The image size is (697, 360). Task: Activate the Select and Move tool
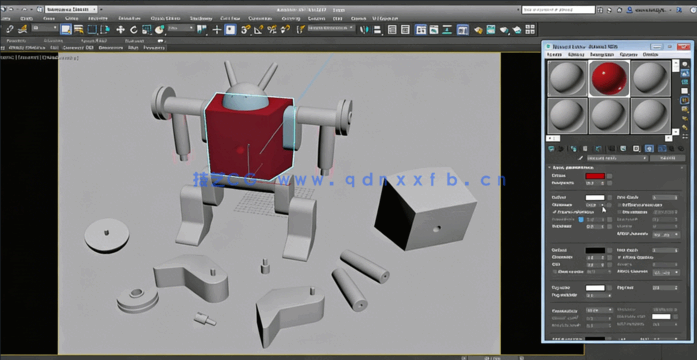point(120,30)
